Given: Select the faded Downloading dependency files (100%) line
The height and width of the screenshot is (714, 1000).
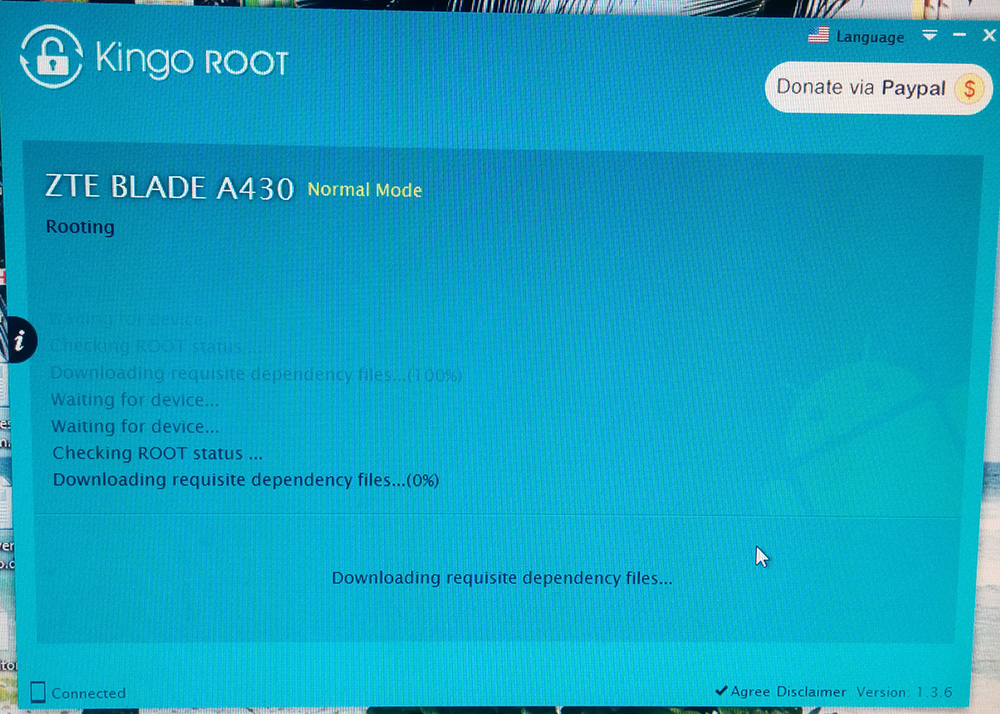Looking at the screenshot, I should coord(256,374).
